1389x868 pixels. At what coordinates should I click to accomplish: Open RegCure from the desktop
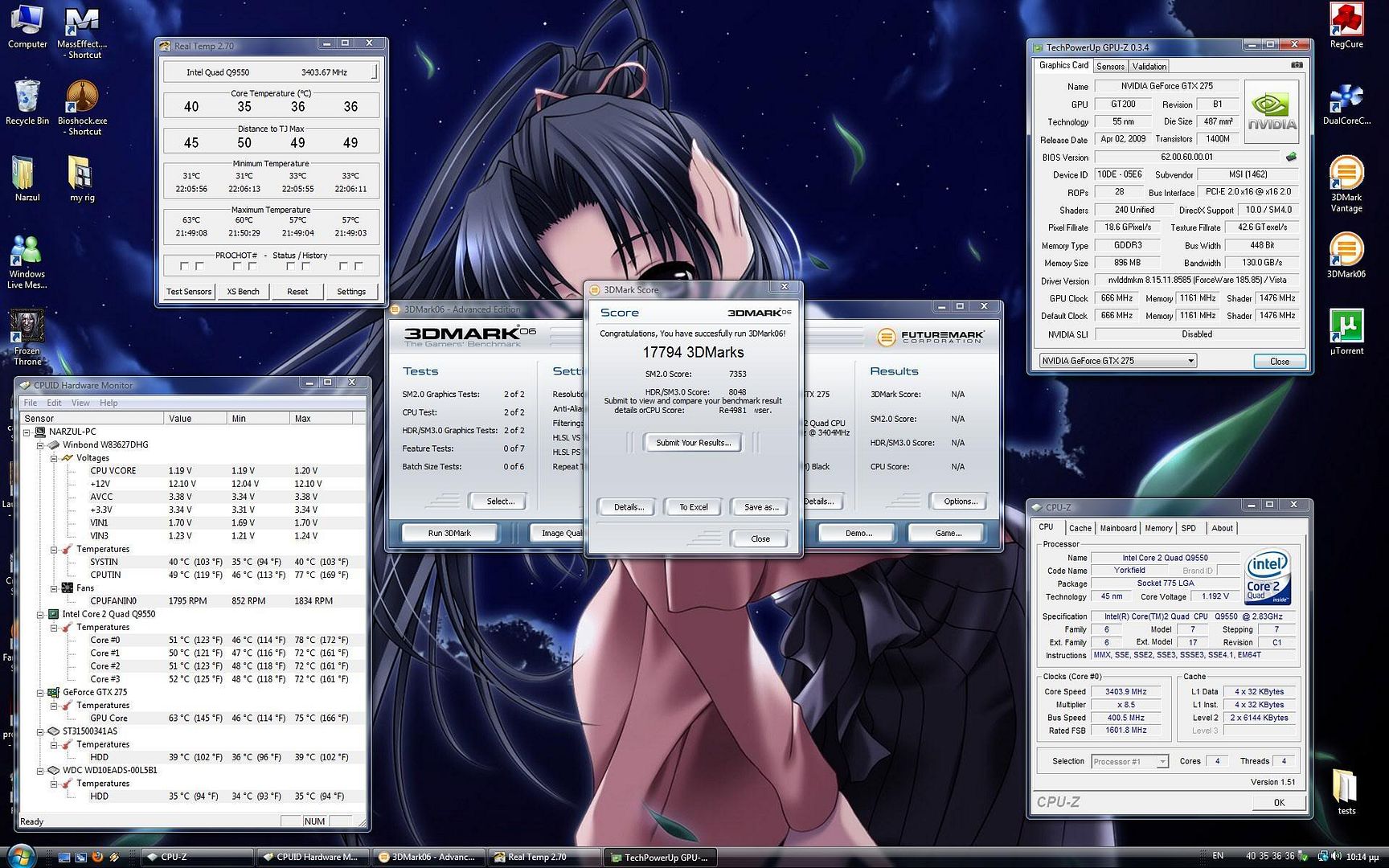[1346, 20]
